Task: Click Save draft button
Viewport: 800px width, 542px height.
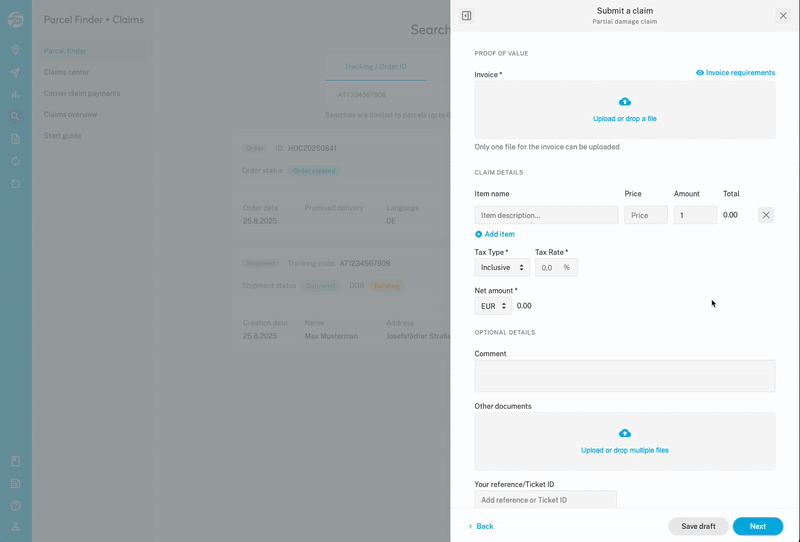Action: (x=698, y=526)
